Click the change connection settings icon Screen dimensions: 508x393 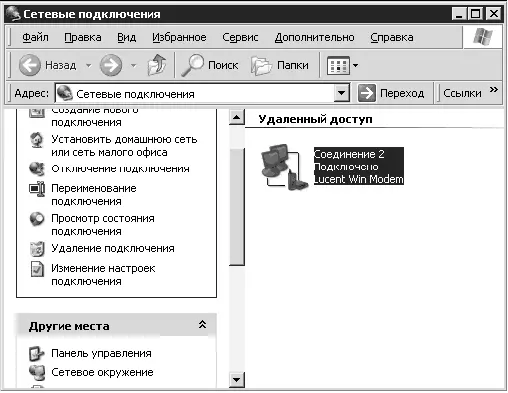37,269
